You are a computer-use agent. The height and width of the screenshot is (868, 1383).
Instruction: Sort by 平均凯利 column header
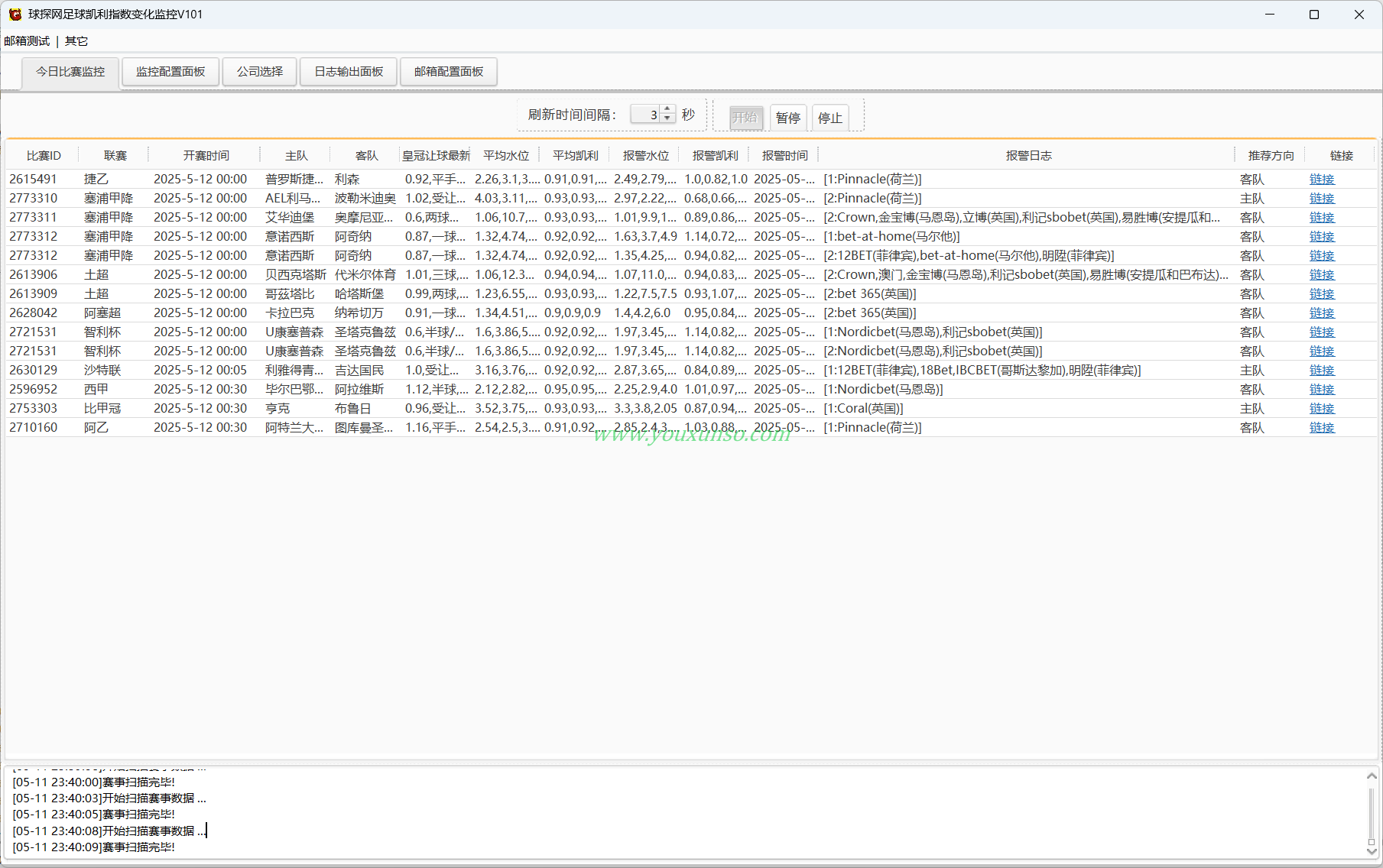[576, 156]
